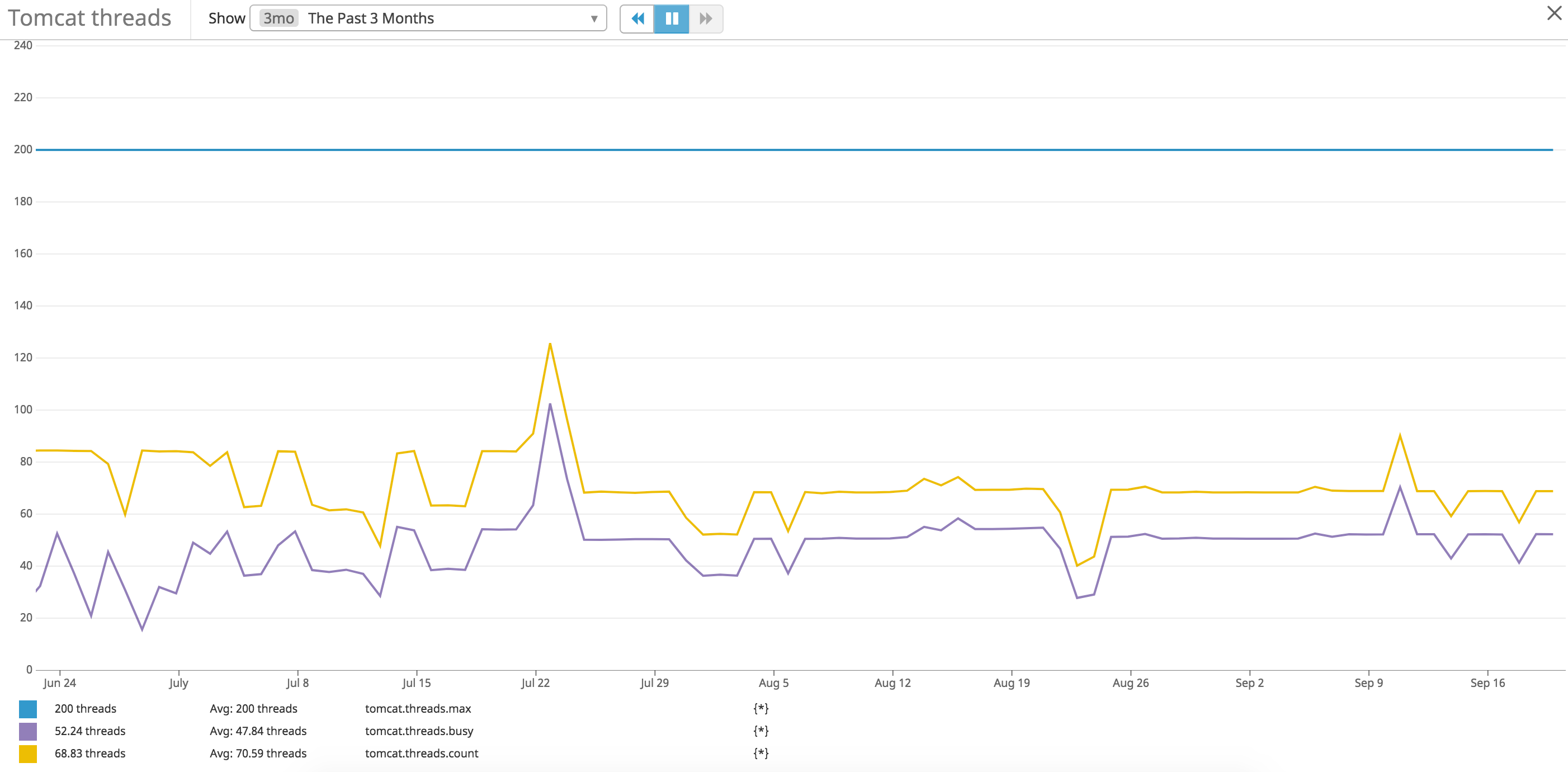Toggle visibility of the 200 threads series
This screenshot has height=772, width=1568.
click(85, 708)
